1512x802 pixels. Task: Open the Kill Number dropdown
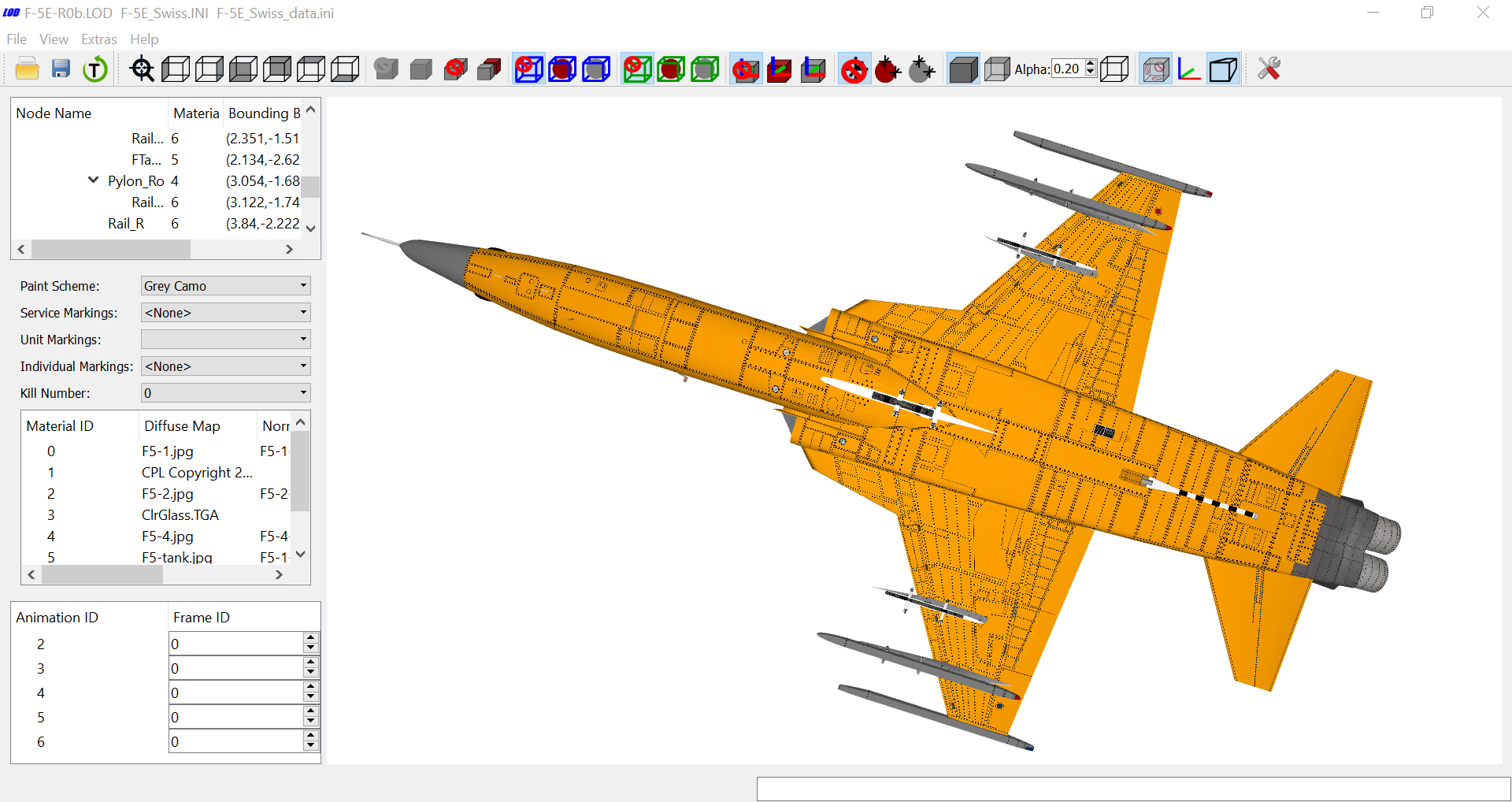coord(226,393)
